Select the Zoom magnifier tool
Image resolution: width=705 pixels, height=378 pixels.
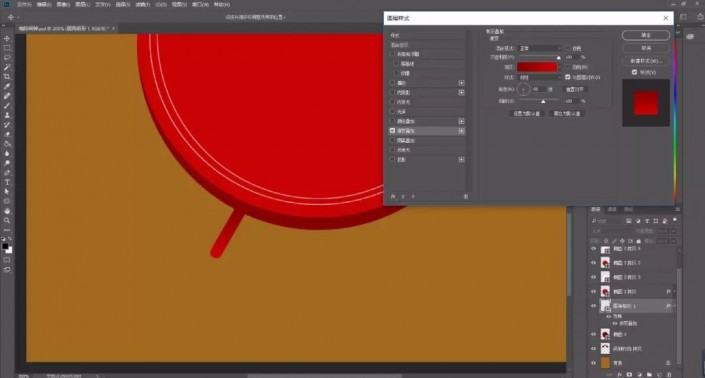click(x=7, y=220)
